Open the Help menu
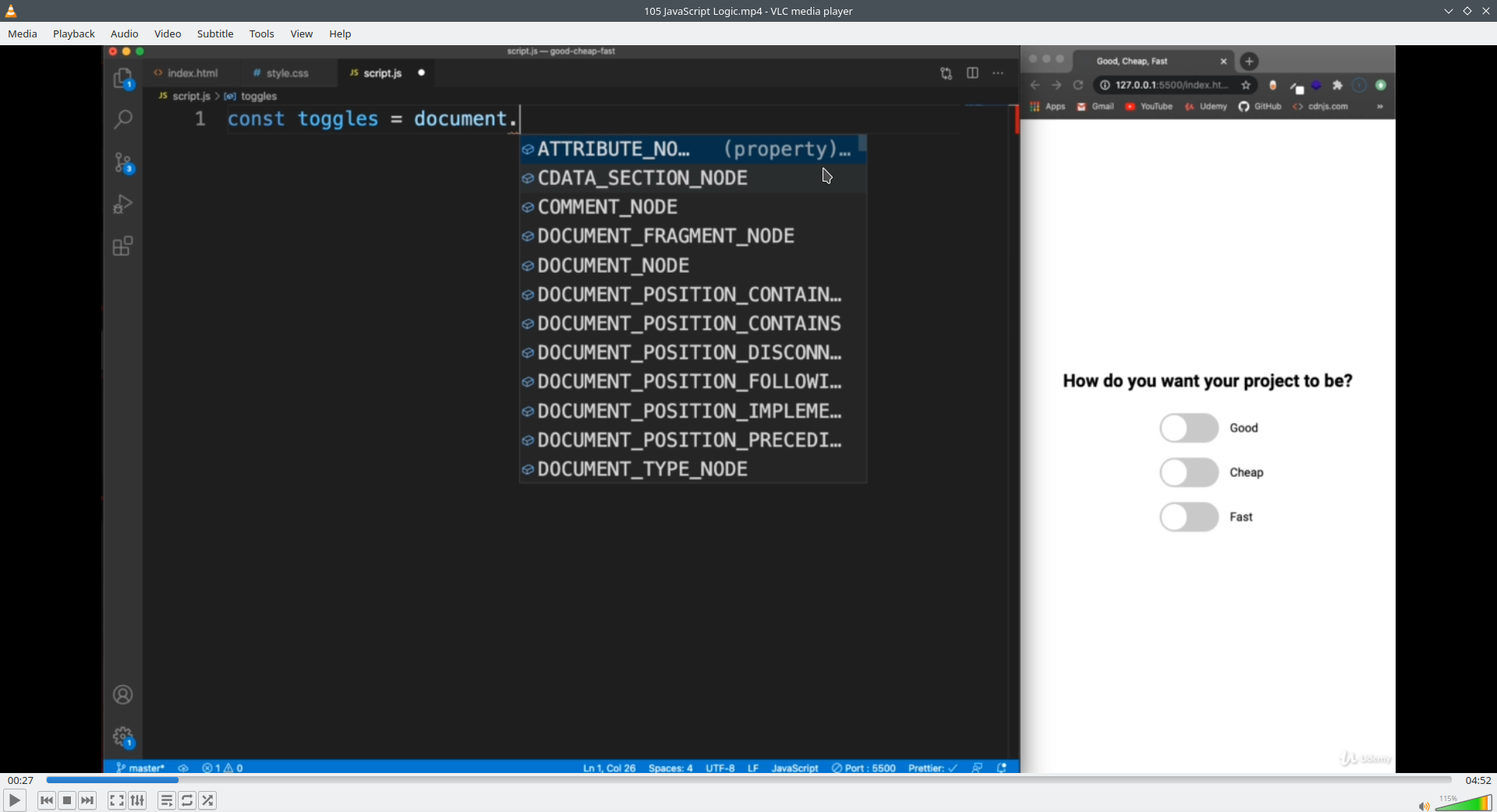The width and height of the screenshot is (1497, 812). click(x=340, y=34)
